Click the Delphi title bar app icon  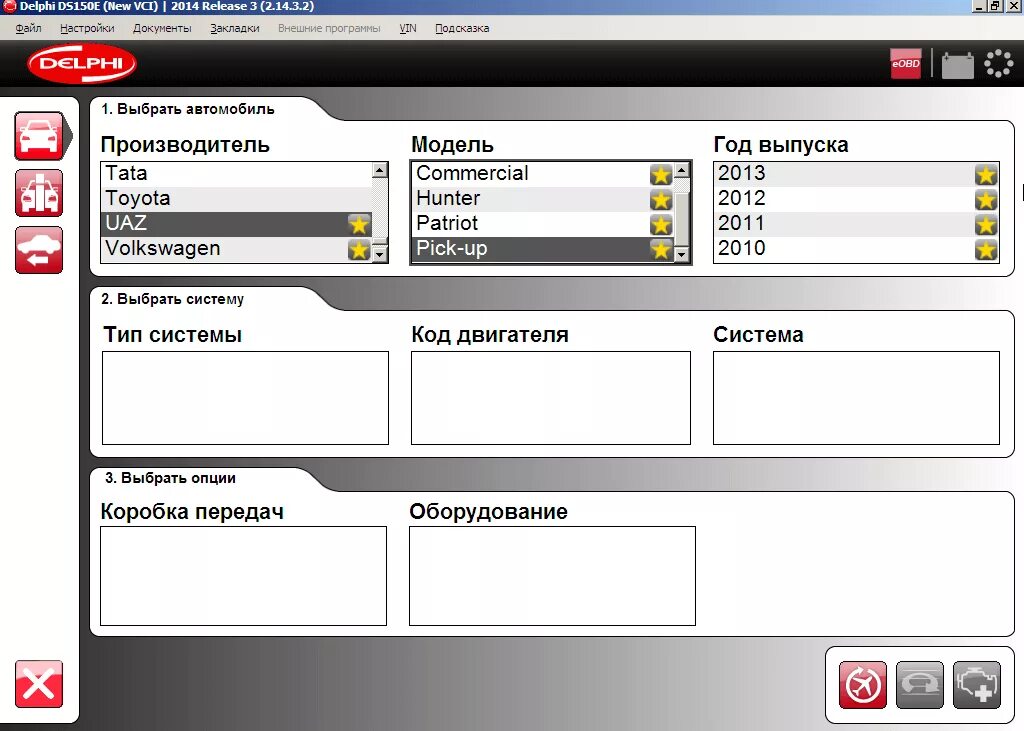click(x=9, y=6)
